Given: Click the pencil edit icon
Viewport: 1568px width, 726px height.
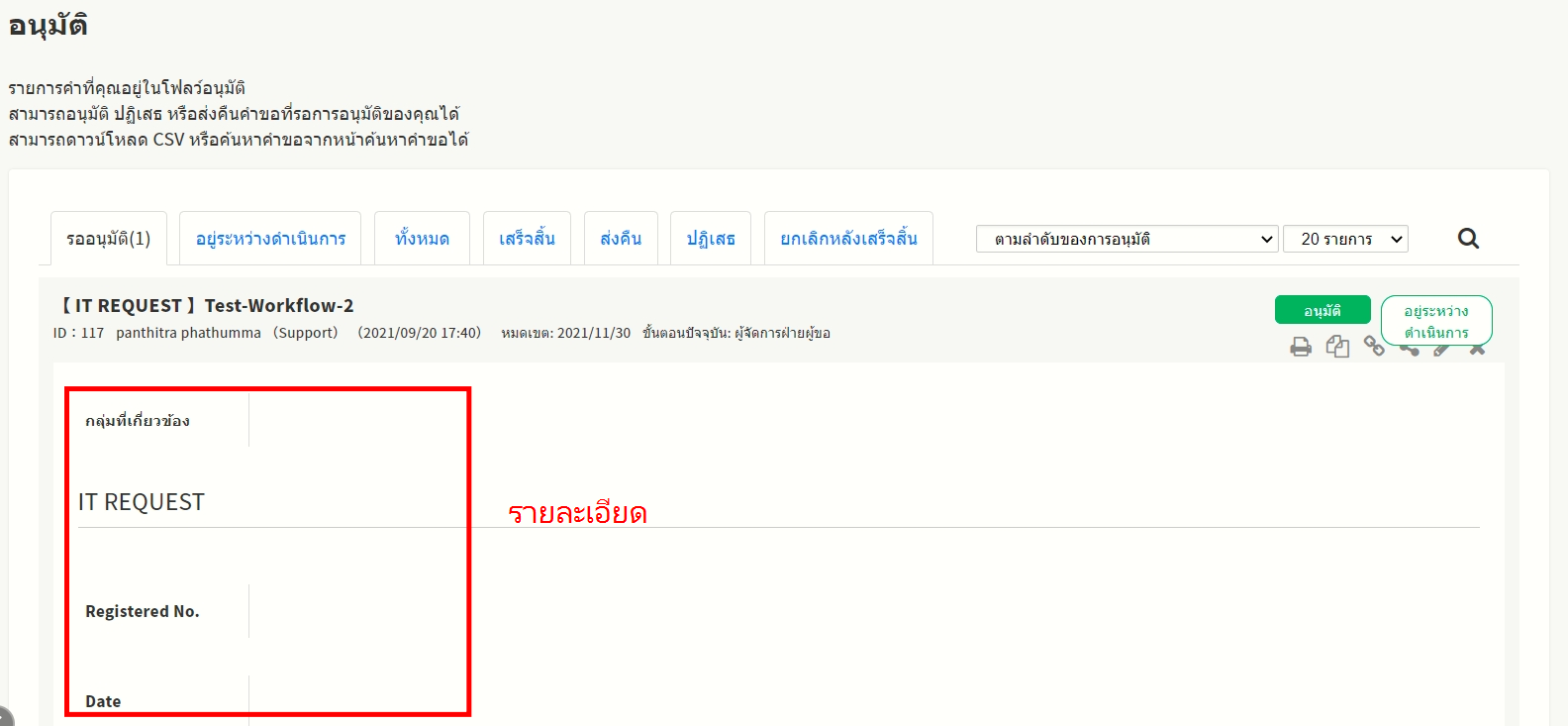Looking at the screenshot, I should [1442, 351].
